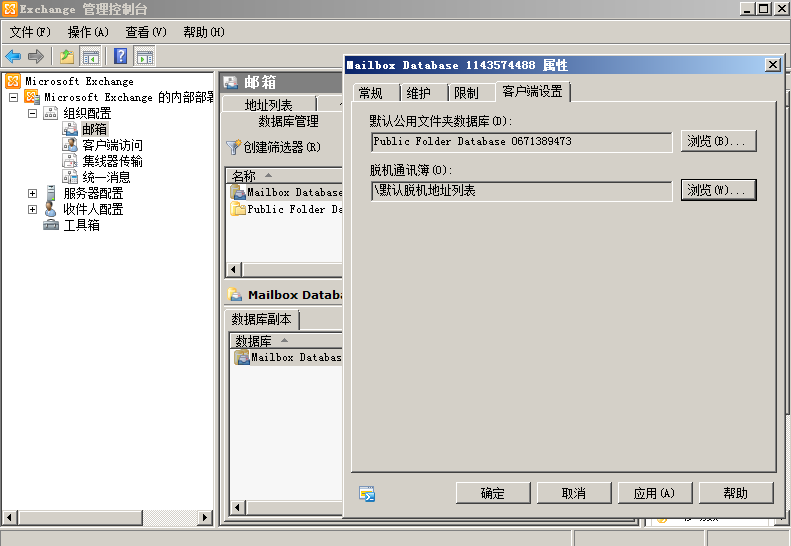
Task: Expand the 收件人配置 tree node
Action: tap(32, 209)
